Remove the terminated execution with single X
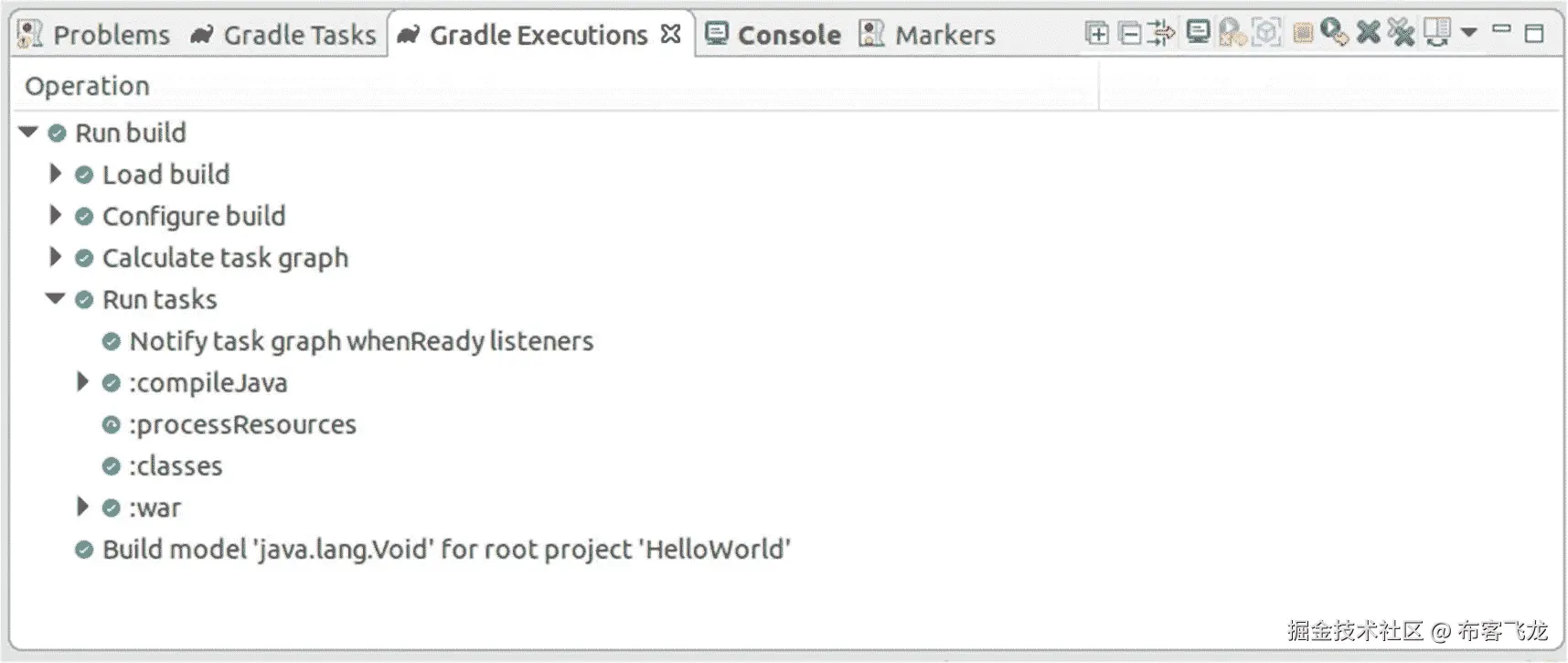 [1368, 33]
